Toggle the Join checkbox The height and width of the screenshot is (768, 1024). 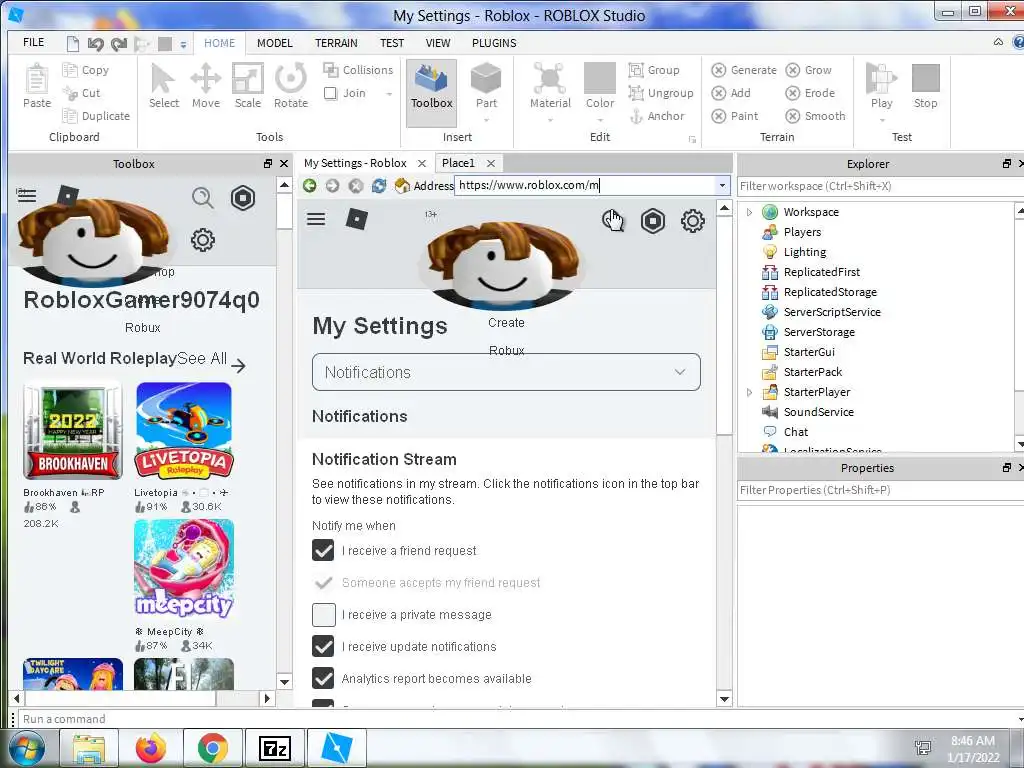[x=330, y=93]
